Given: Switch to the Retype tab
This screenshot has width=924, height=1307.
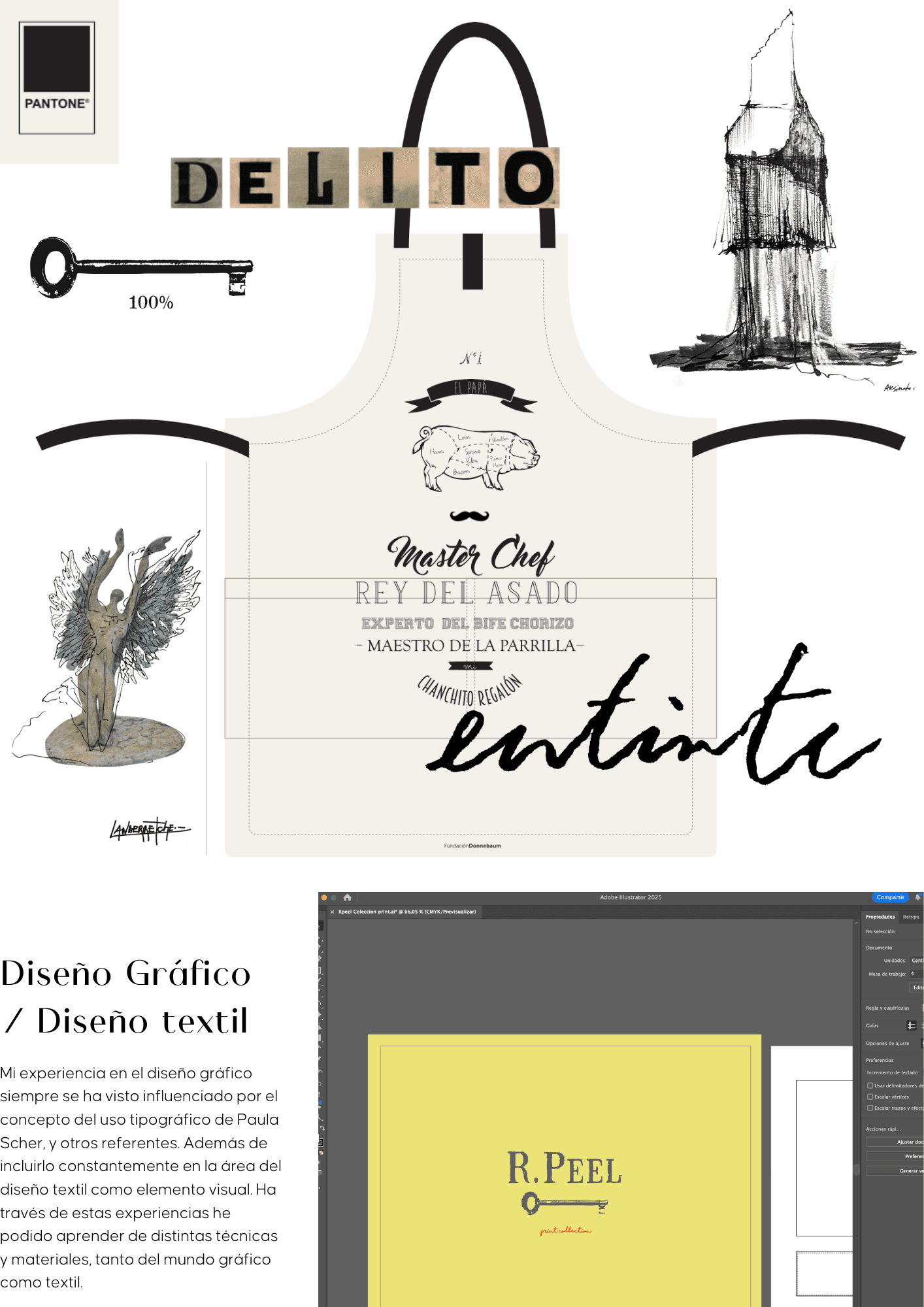Looking at the screenshot, I should tap(911, 917).
